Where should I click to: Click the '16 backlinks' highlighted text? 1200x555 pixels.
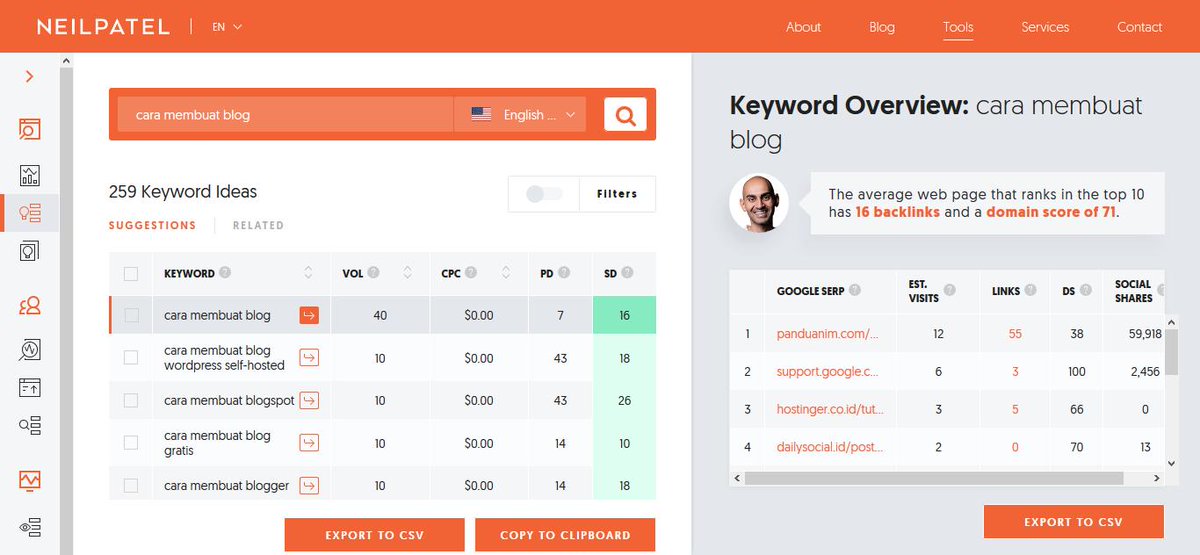point(897,212)
